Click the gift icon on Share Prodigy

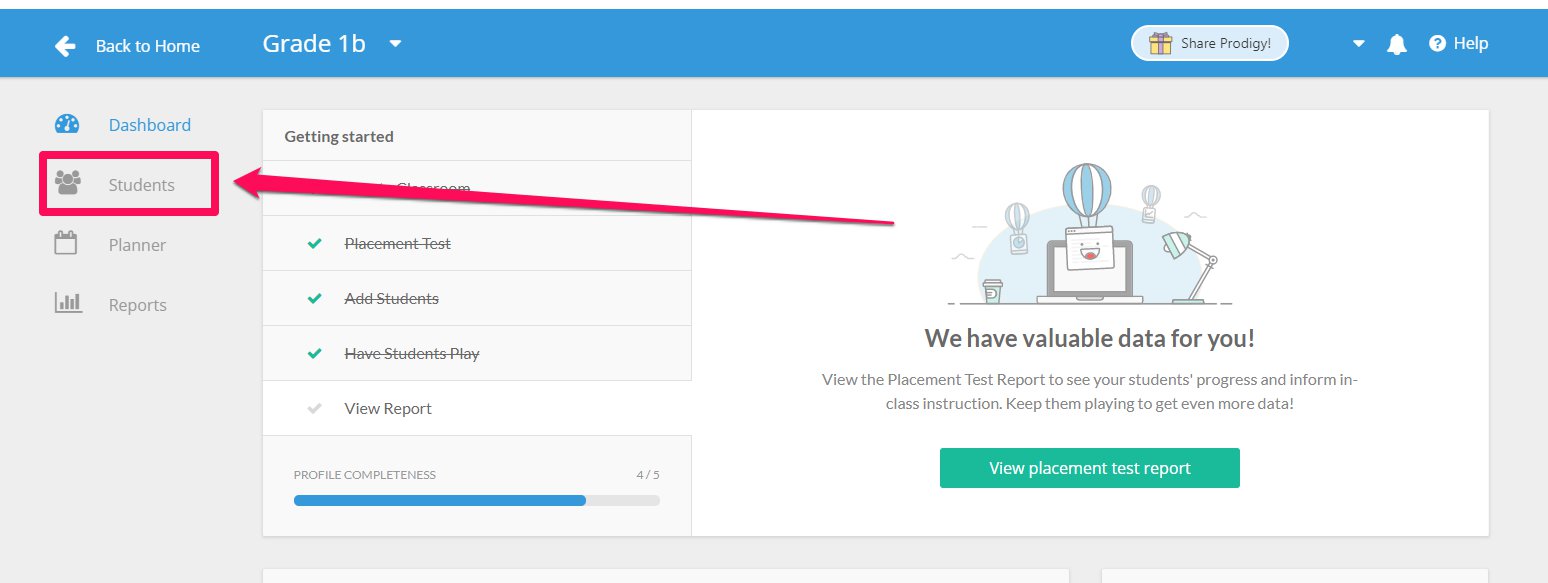(x=1160, y=43)
